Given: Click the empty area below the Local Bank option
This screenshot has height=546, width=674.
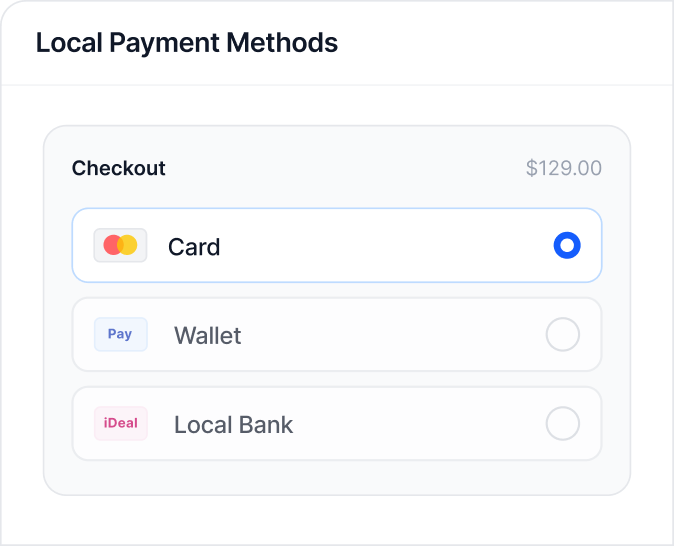Looking at the screenshot, I should point(337,477).
